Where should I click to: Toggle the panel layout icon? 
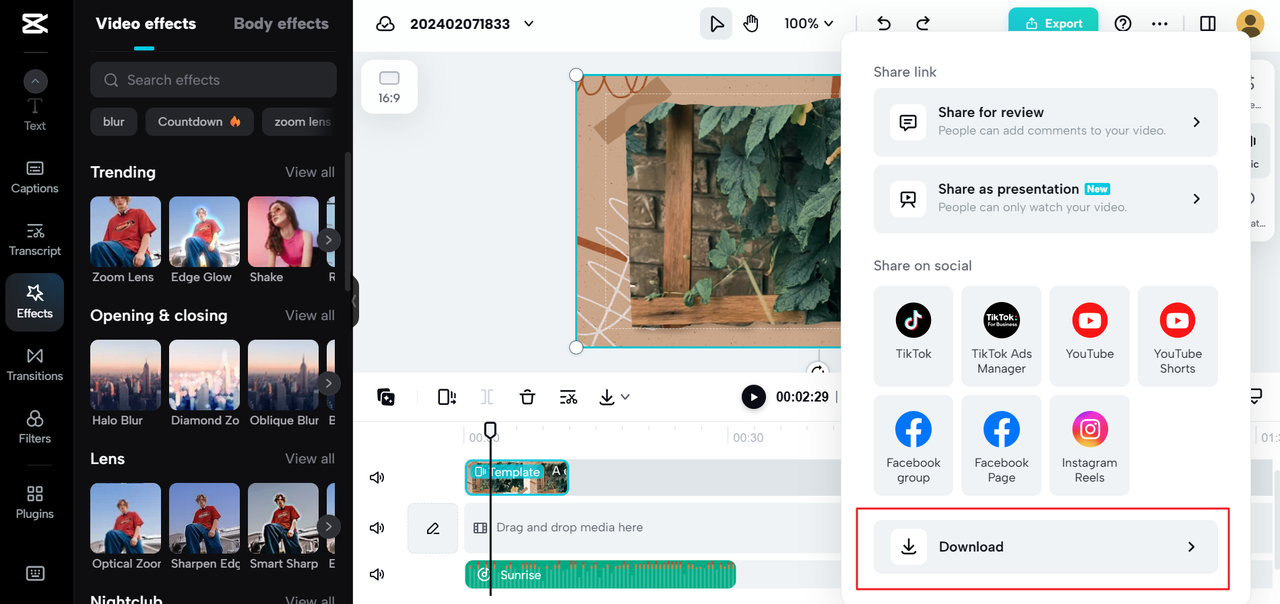pyautogui.click(x=1208, y=24)
